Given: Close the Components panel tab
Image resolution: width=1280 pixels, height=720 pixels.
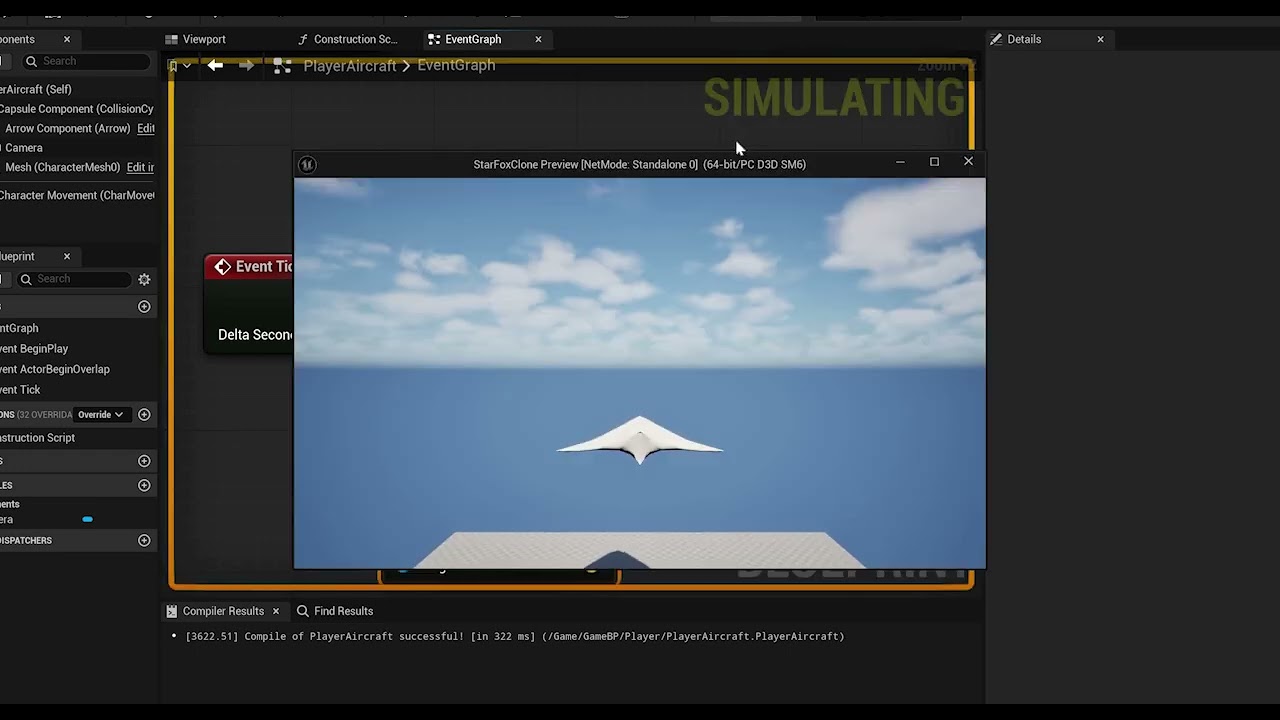Looking at the screenshot, I should click(x=67, y=39).
